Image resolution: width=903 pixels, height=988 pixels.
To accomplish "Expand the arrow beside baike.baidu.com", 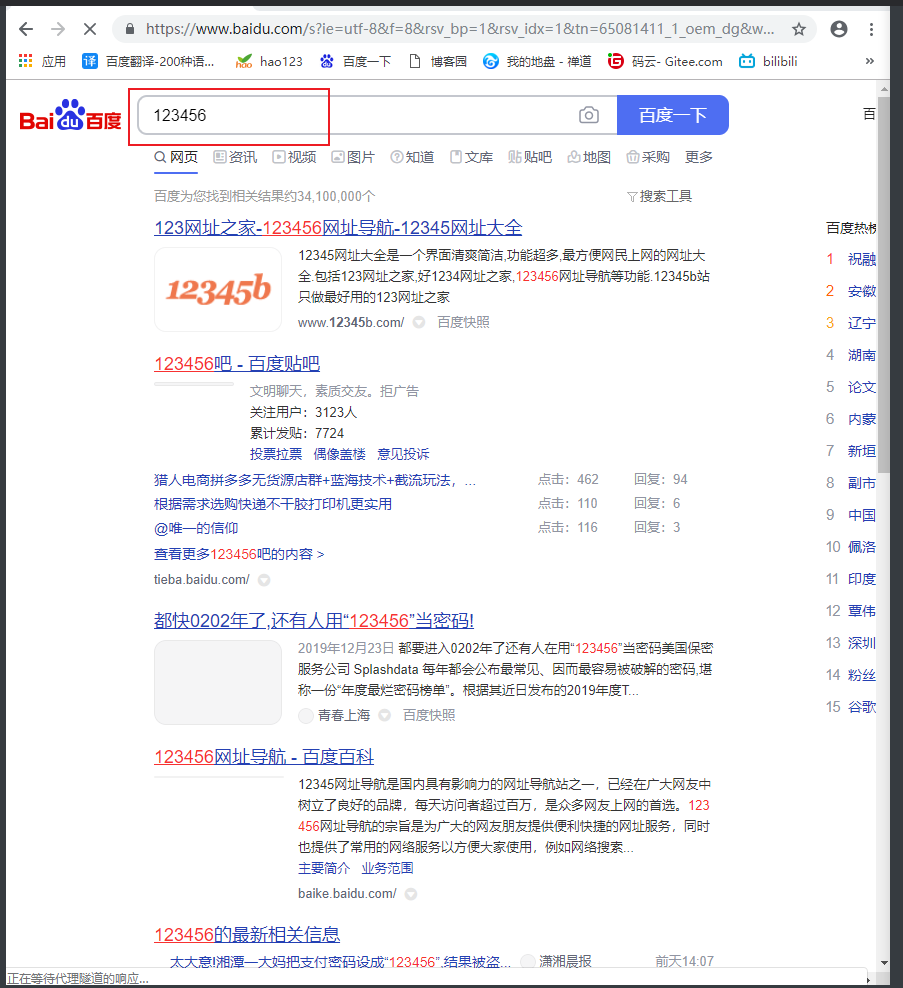I will point(411,894).
